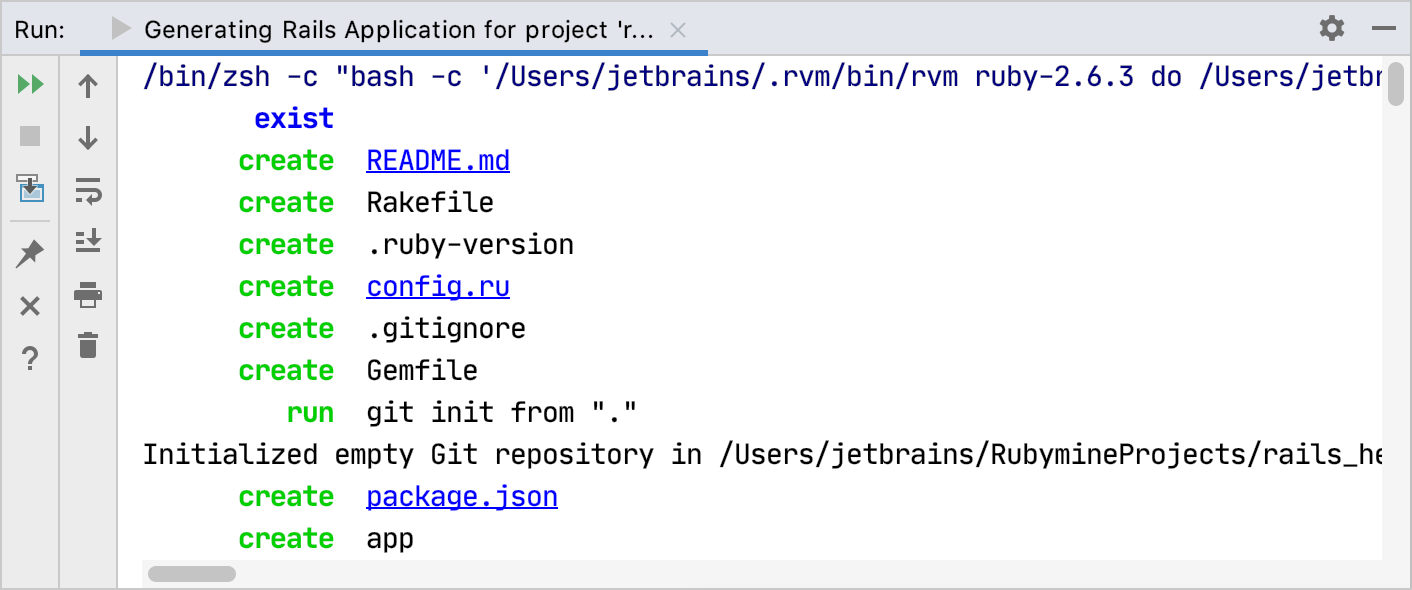Close the Generating Rails Application tab
The height and width of the screenshot is (590, 1412).
tap(677, 30)
